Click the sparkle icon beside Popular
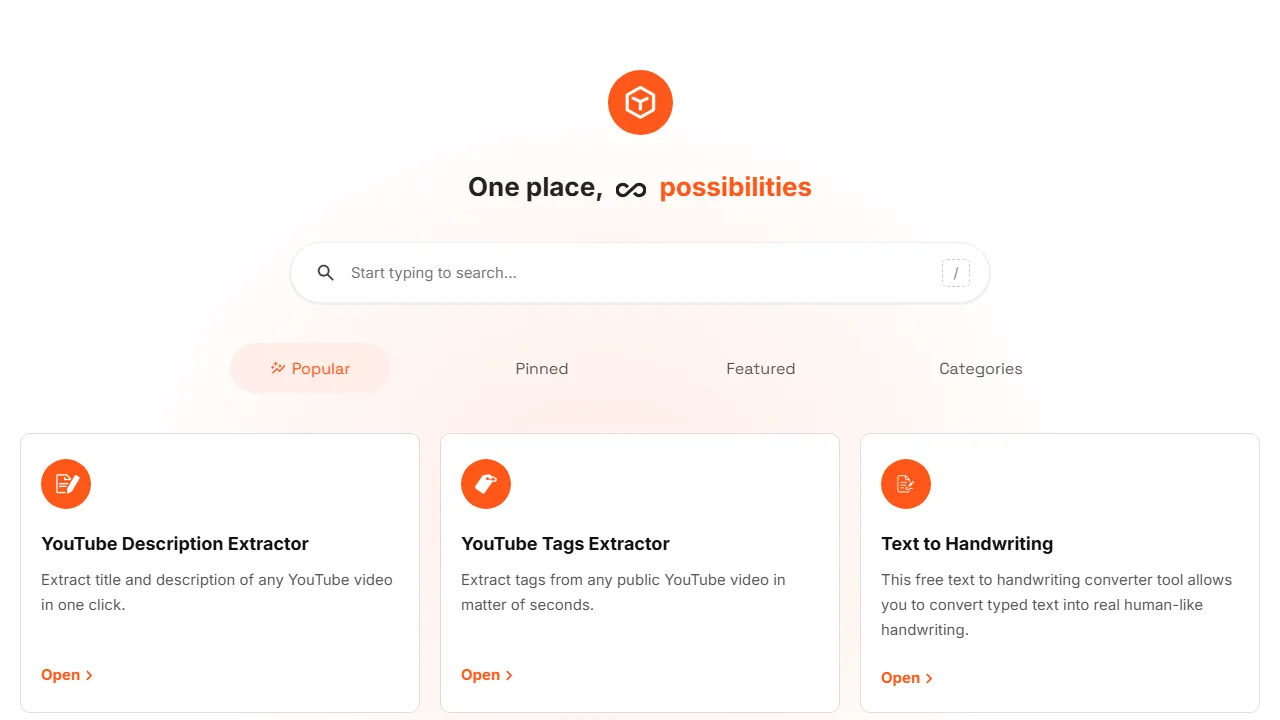This screenshot has width=1280, height=720. pos(278,368)
